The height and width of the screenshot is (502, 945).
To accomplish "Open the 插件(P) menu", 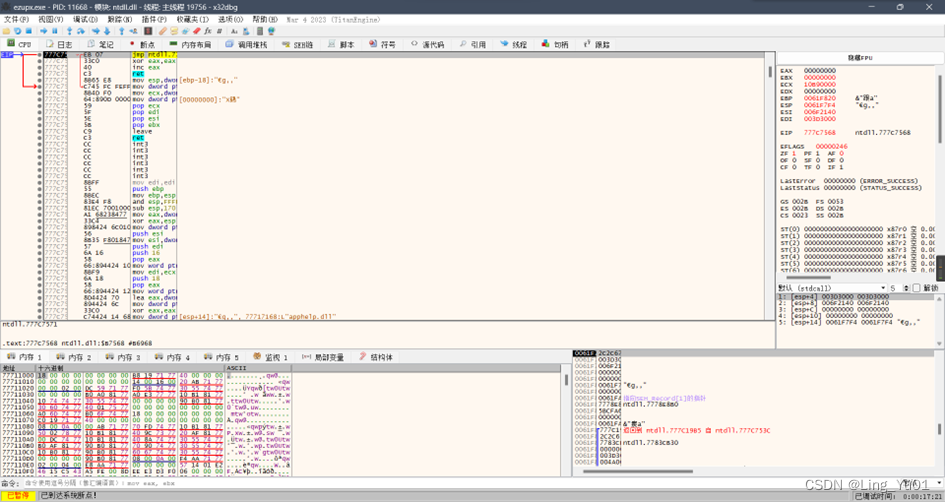I will click(x=154, y=19).
